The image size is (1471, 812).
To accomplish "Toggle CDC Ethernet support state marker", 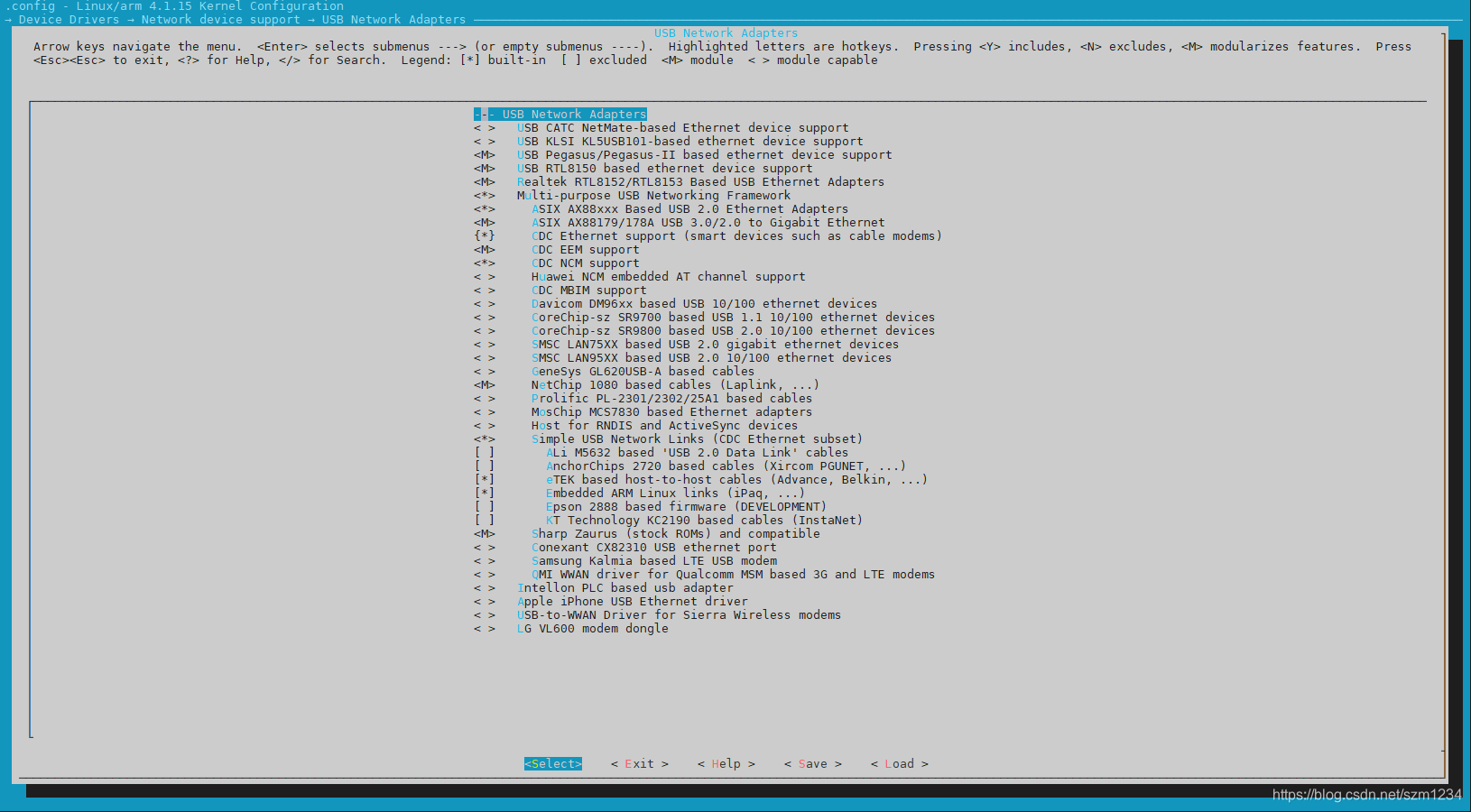I will (x=485, y=236).
